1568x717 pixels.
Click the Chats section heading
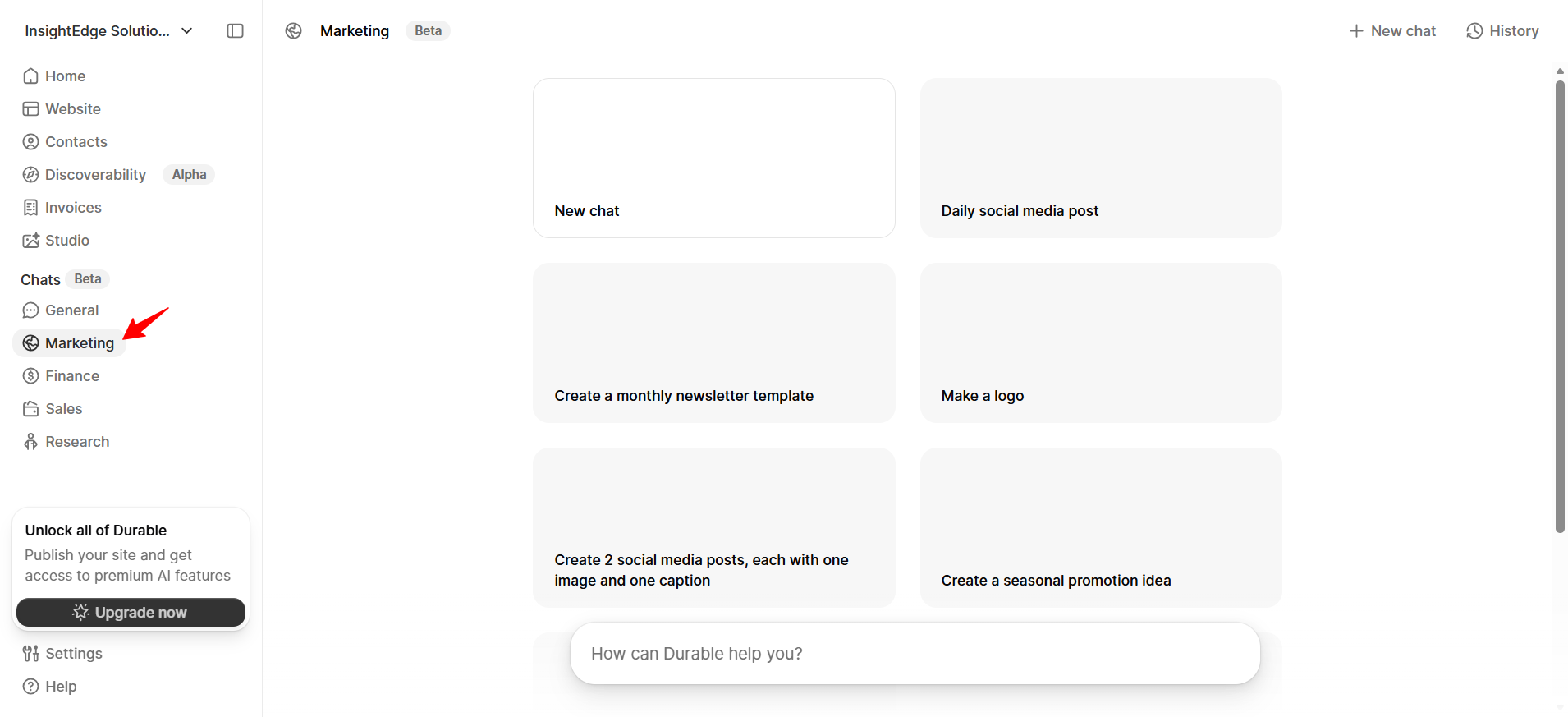(40, 280)
